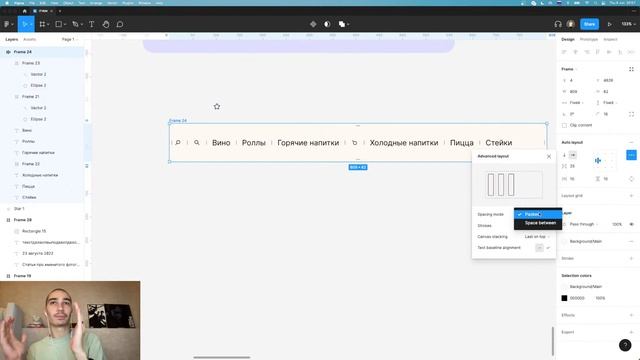Select the Rectangle shape tool
Viewport: 640px width, 360px height.
(x=59, y=24)
